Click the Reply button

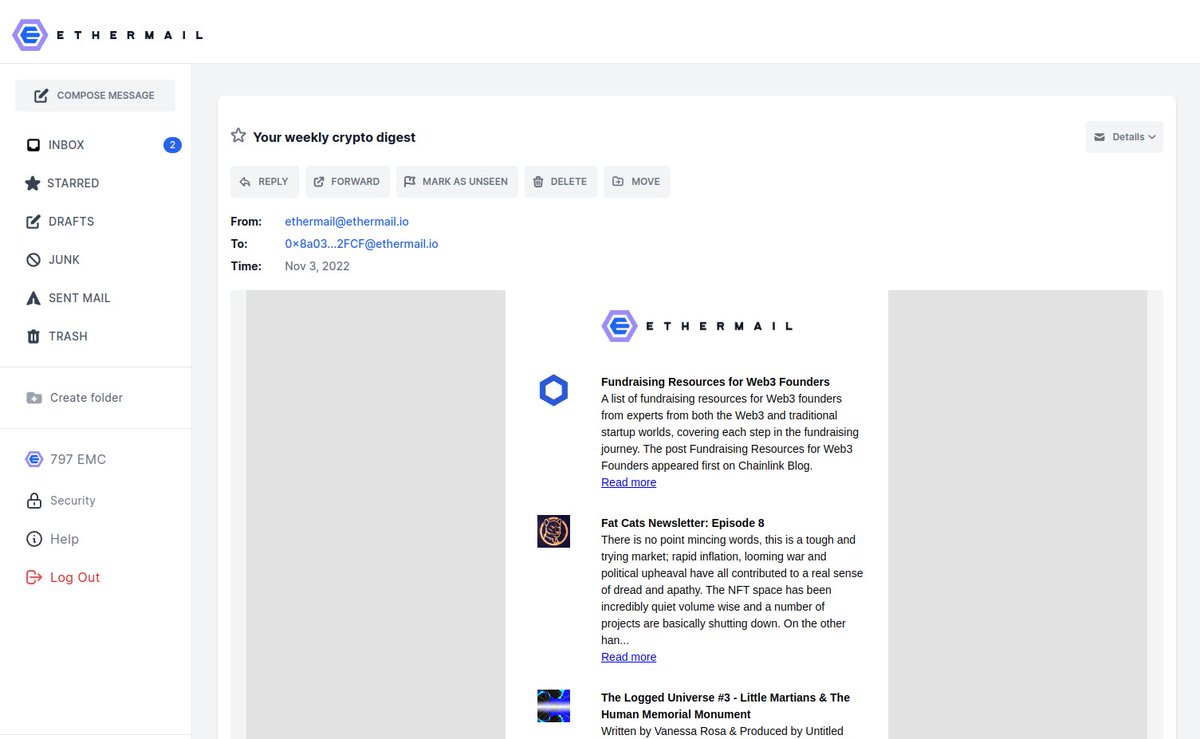264,181
